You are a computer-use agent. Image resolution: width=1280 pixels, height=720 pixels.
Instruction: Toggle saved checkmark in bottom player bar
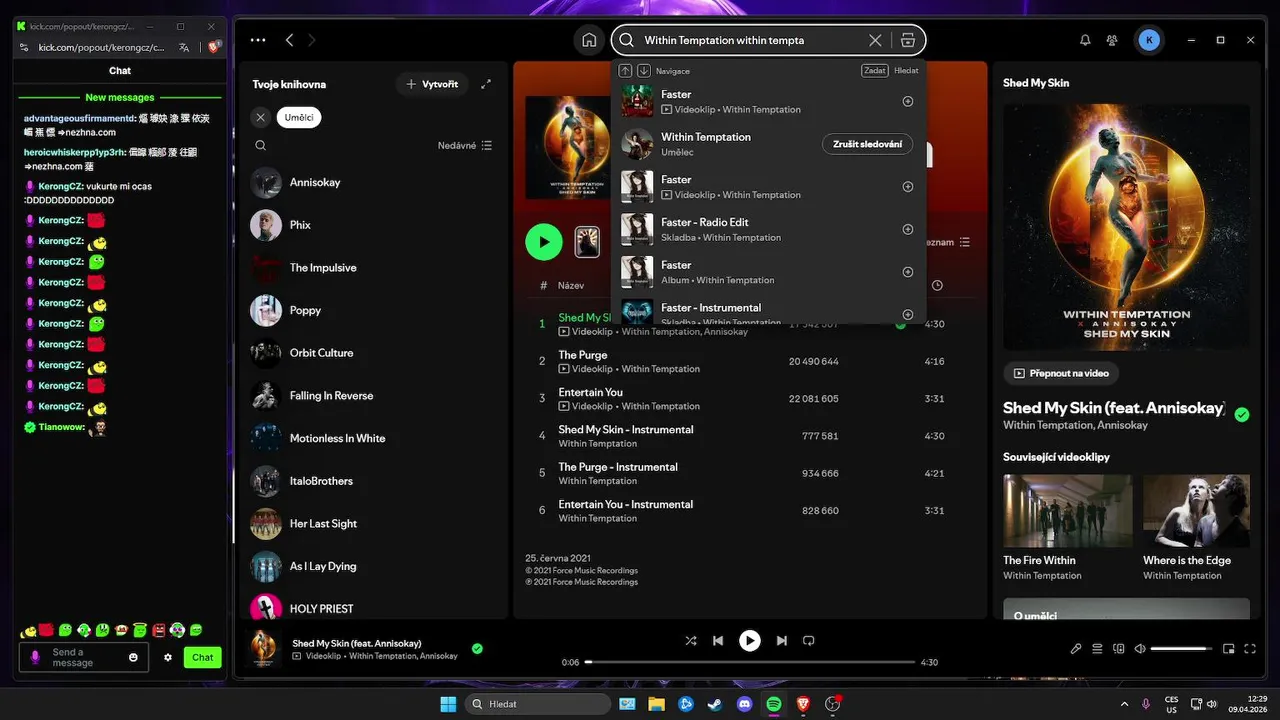(x=477, y=648)
